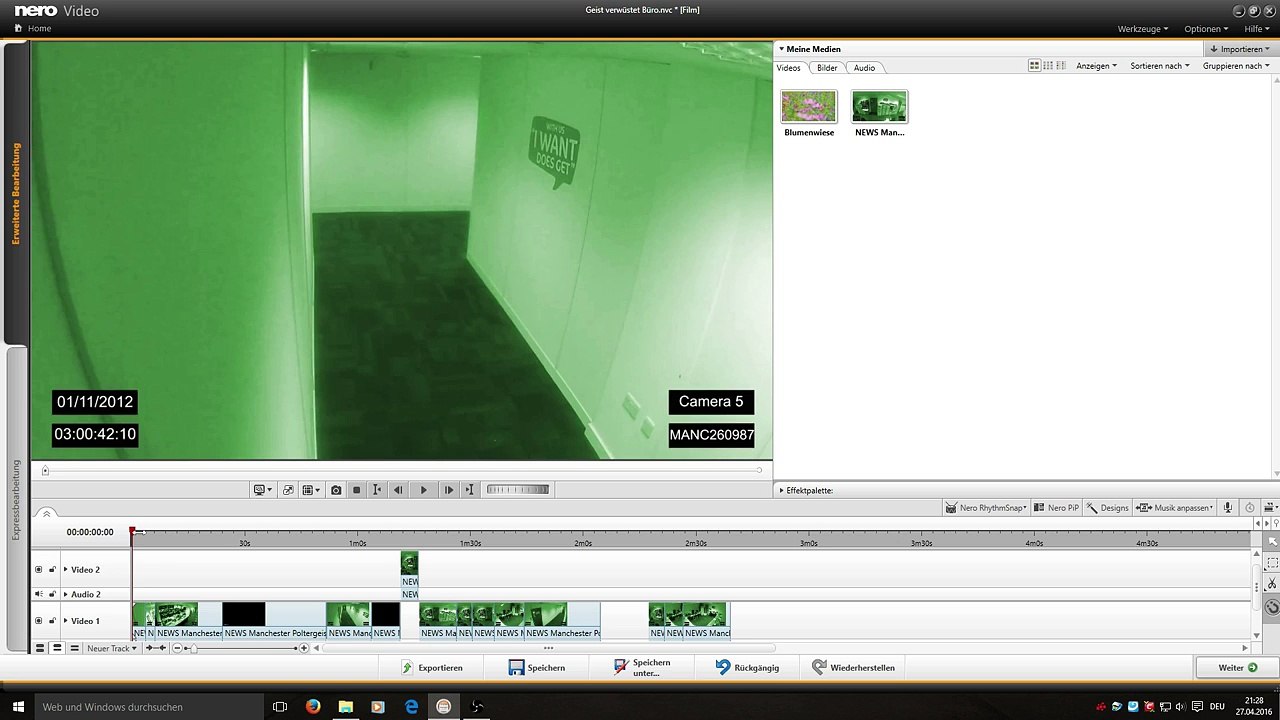Open Nero PiP tool
Viewport: 1280px width, 720px height.
tap(1056, 508)
